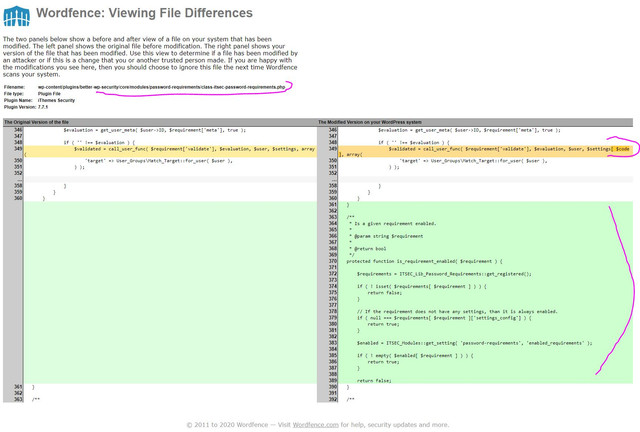Click the '@return bool' line

[367, 249]
